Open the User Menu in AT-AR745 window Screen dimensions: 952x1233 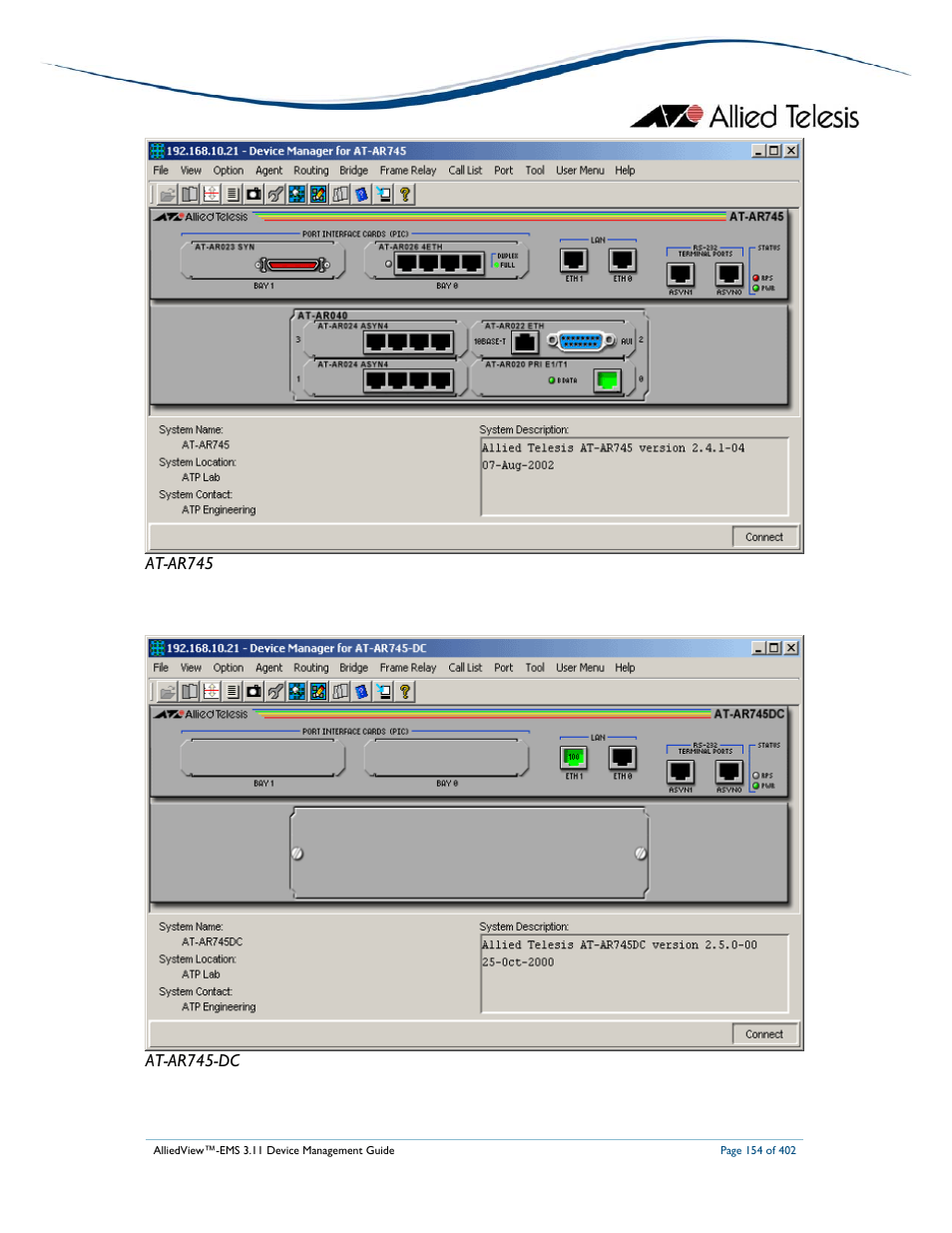tap(580, 171)
